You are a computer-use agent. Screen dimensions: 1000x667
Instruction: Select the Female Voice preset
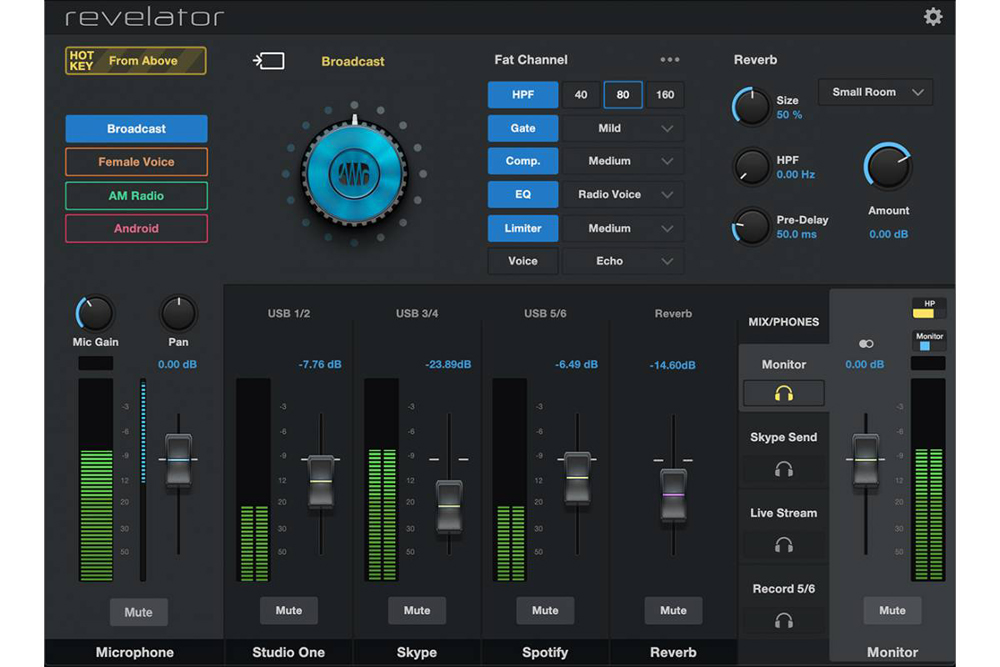coord(136,162)
